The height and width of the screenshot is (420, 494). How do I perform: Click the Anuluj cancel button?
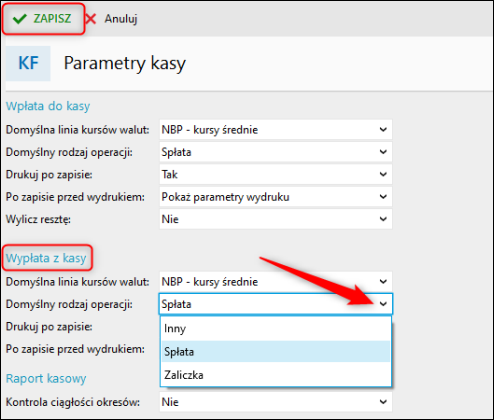pos(112,19)
